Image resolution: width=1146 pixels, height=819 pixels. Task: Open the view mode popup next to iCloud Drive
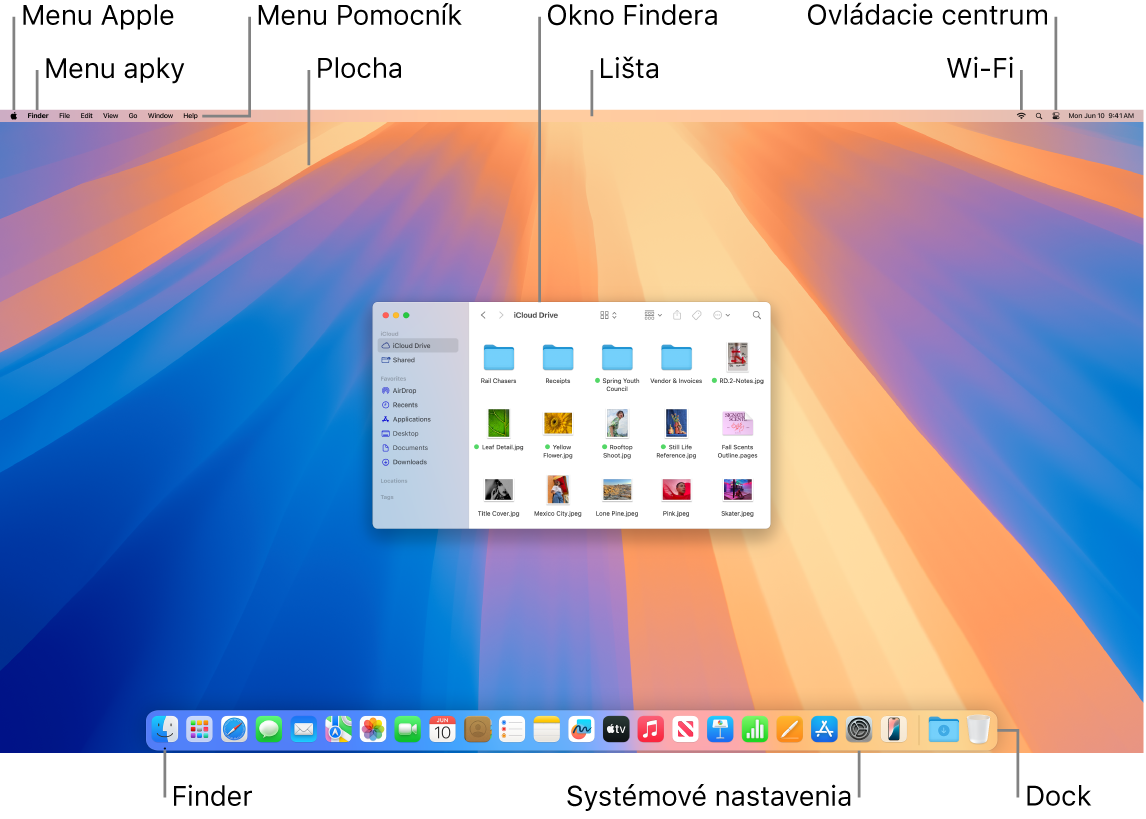[607, 315]
